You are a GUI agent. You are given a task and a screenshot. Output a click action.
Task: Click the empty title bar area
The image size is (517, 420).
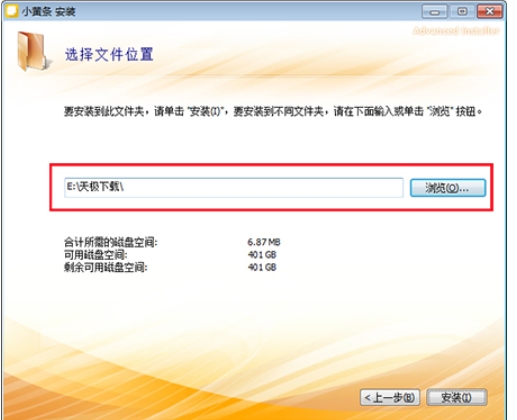pos(247,12)
